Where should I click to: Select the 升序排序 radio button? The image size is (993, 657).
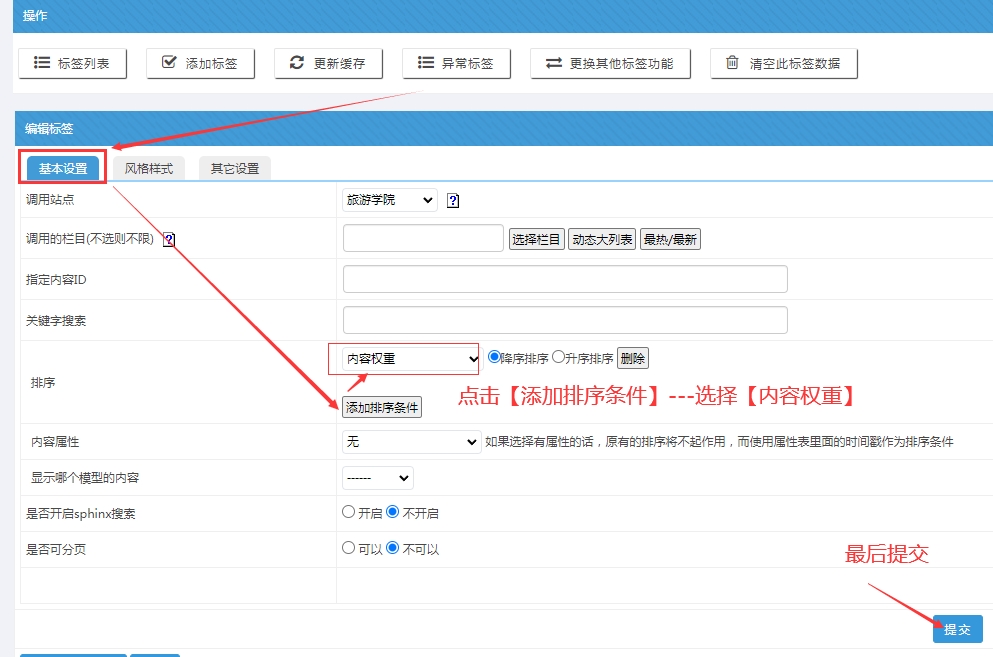pos(559,357)
